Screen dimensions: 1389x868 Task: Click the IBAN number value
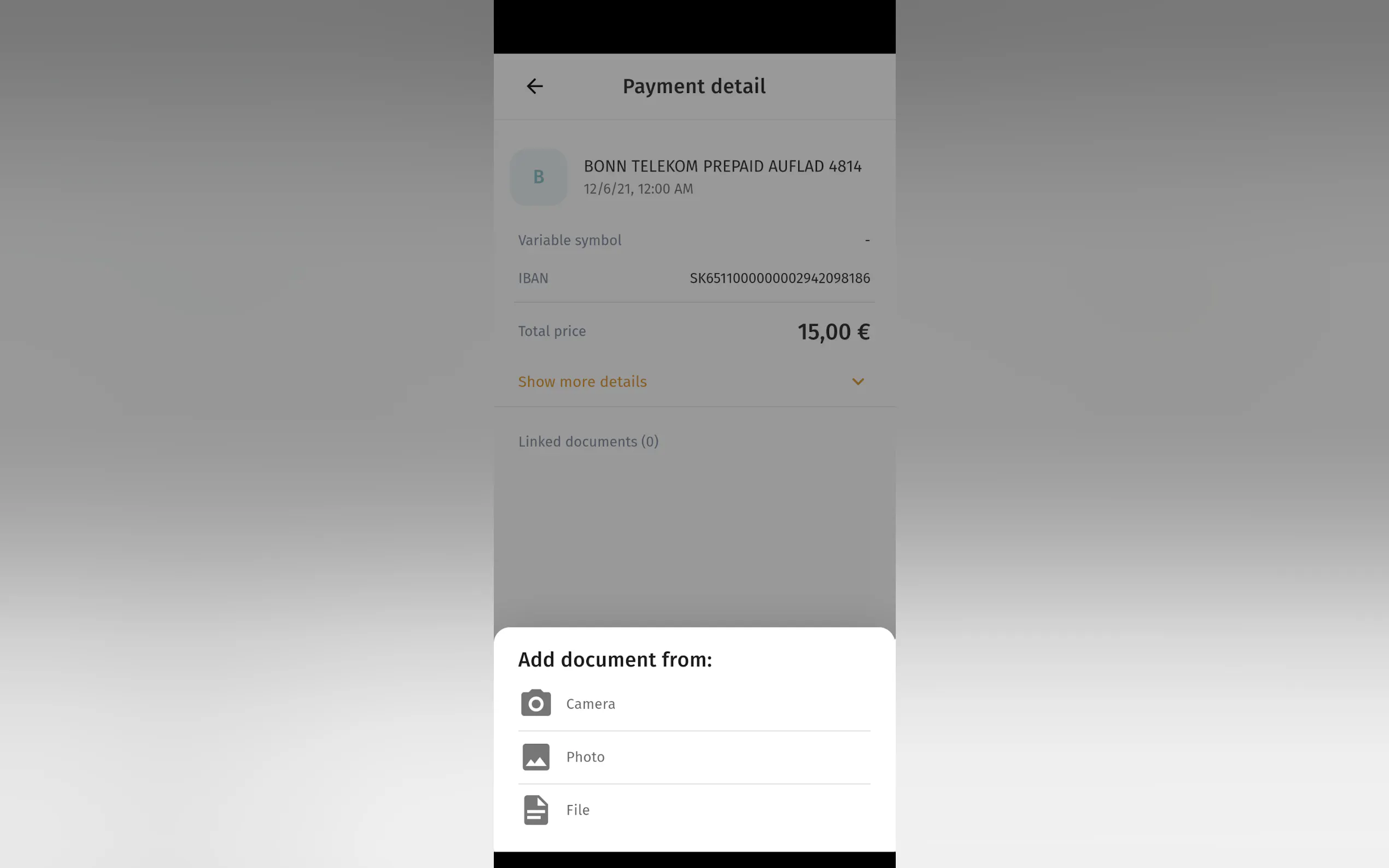(x=779, y=278)
